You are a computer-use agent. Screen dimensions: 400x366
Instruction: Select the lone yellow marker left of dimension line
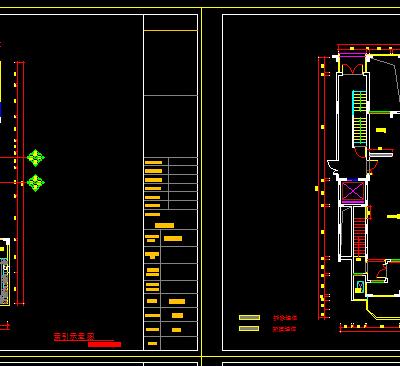(x=317, y=189)
